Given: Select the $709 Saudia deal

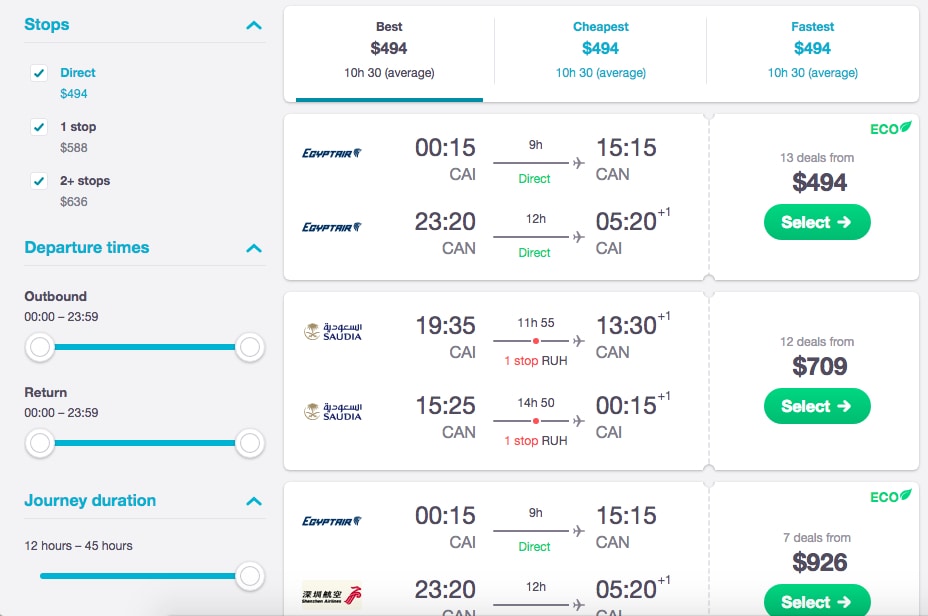Looking at the screenshot, I should coord(817,406).
